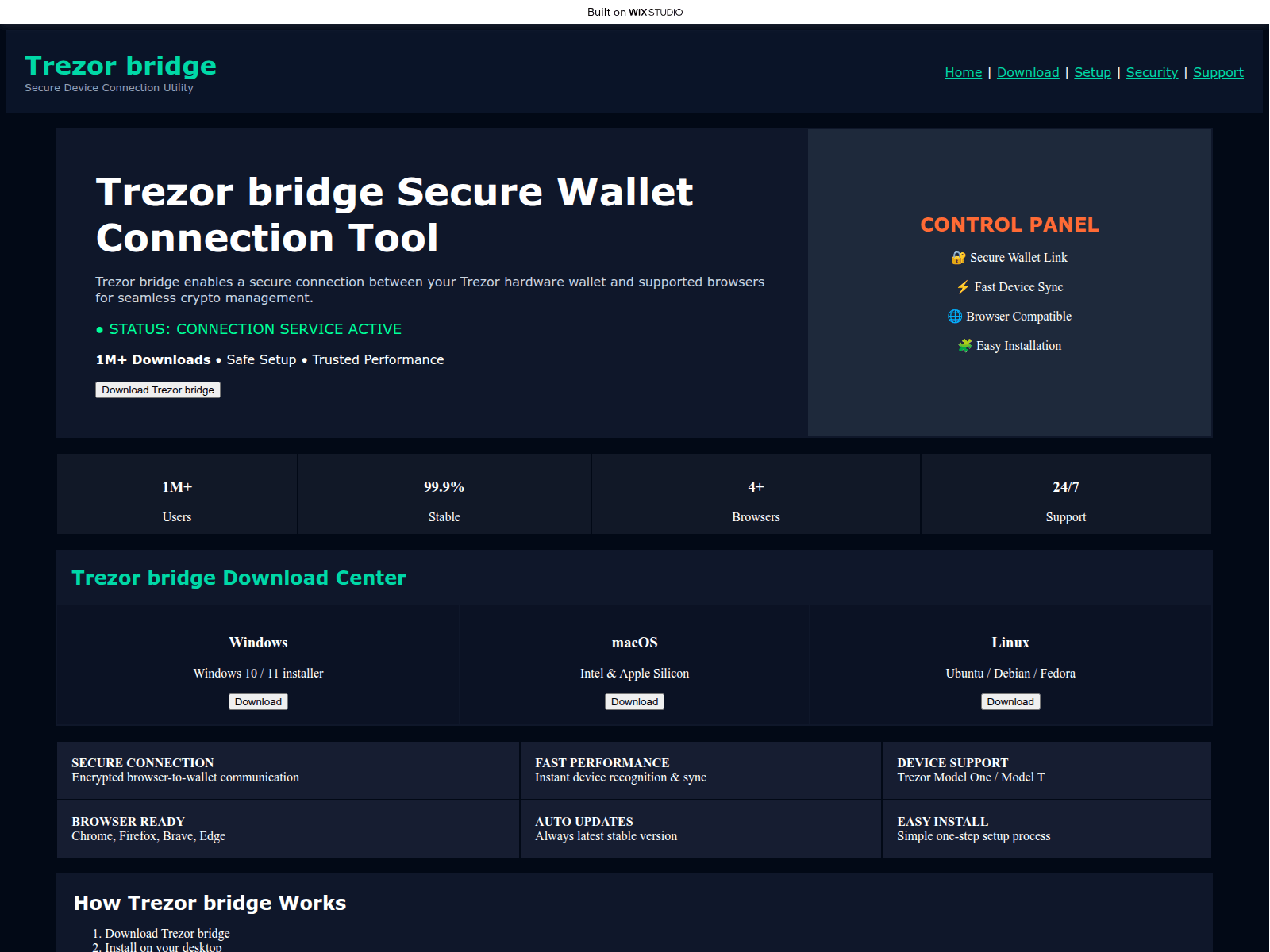Screen dimensions: 1270x952
Task: Click 'Always latest stable version' text
Action: point(606,836)
